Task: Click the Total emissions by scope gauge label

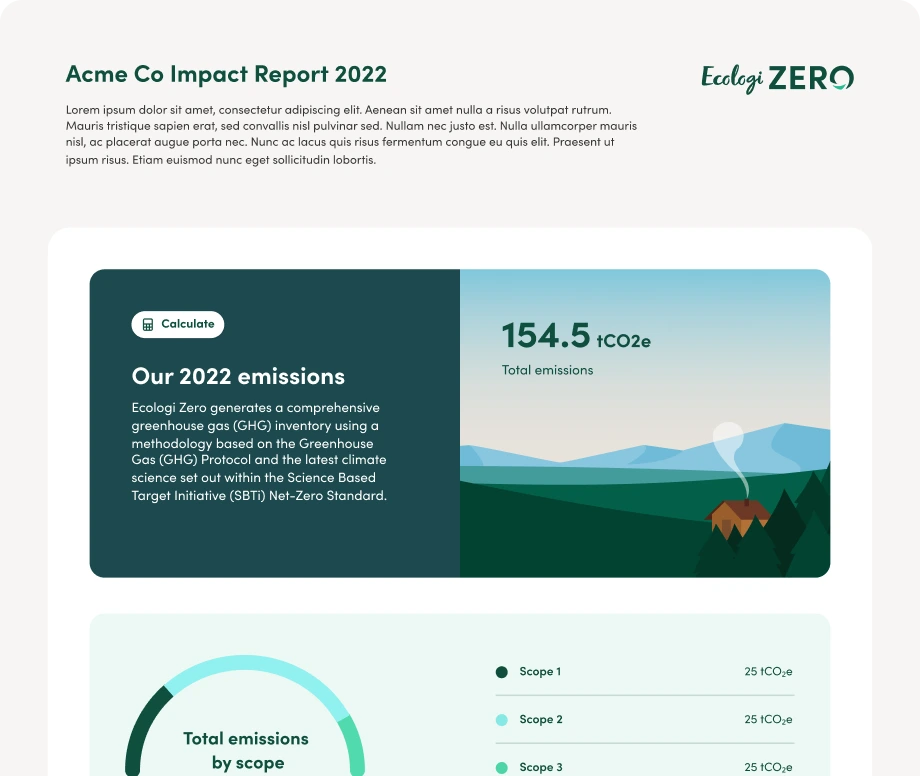Action: pyautogui.click(x=246, y=750)
